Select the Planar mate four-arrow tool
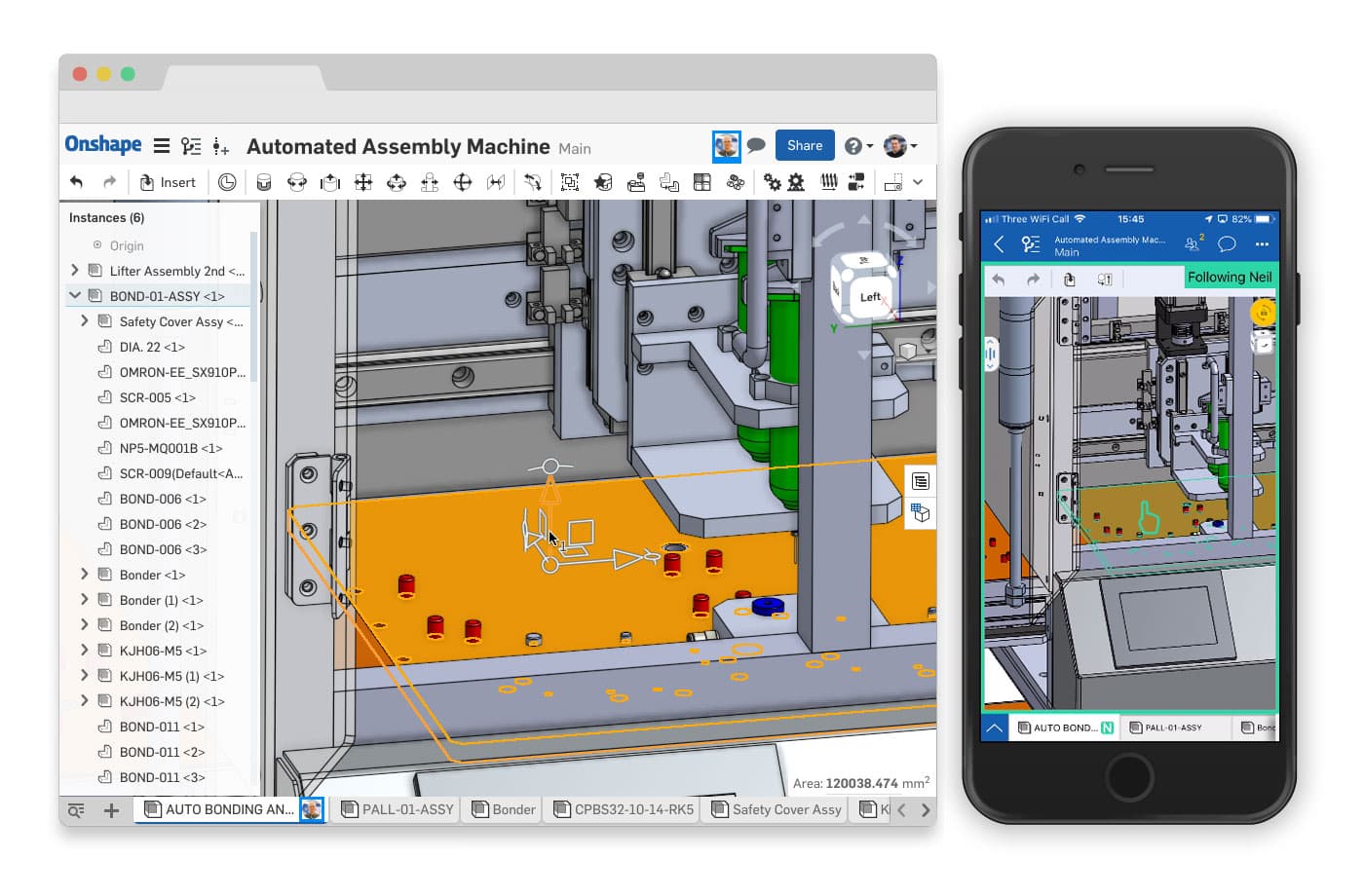This screenshot has width=1364, height=896. click(363, 182)
